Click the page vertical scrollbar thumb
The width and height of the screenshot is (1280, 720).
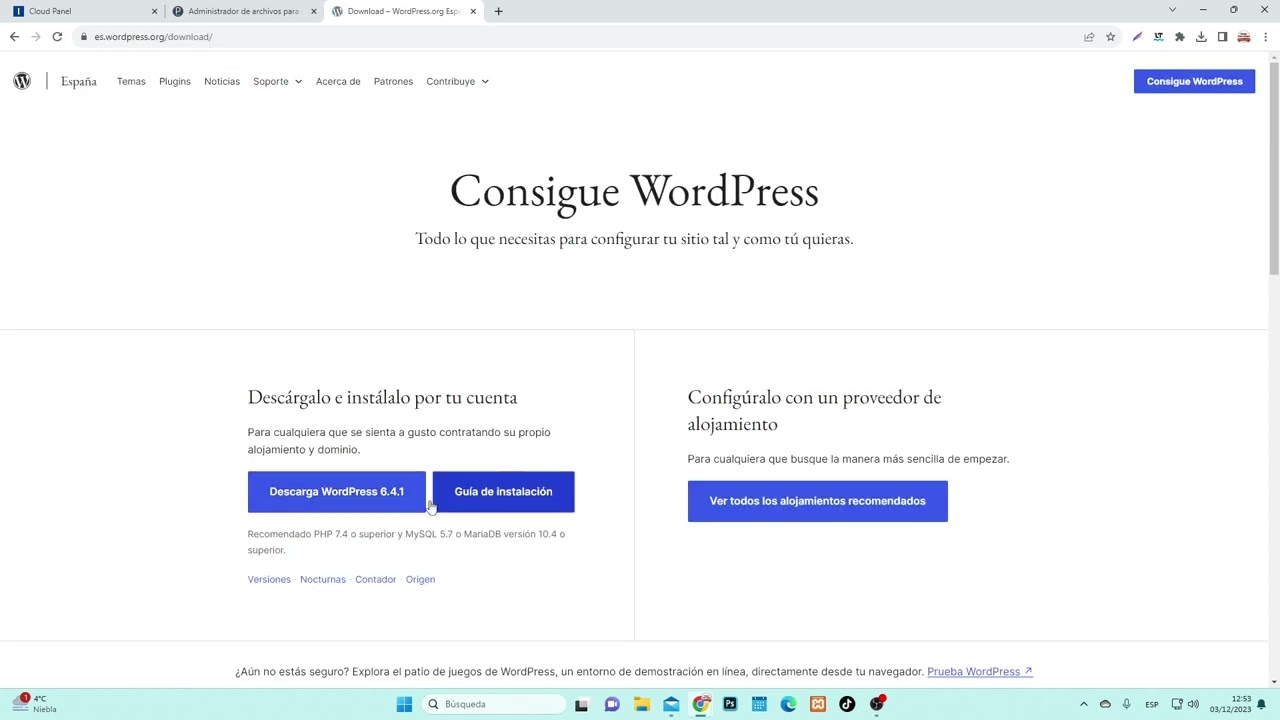pos(1274,167)
